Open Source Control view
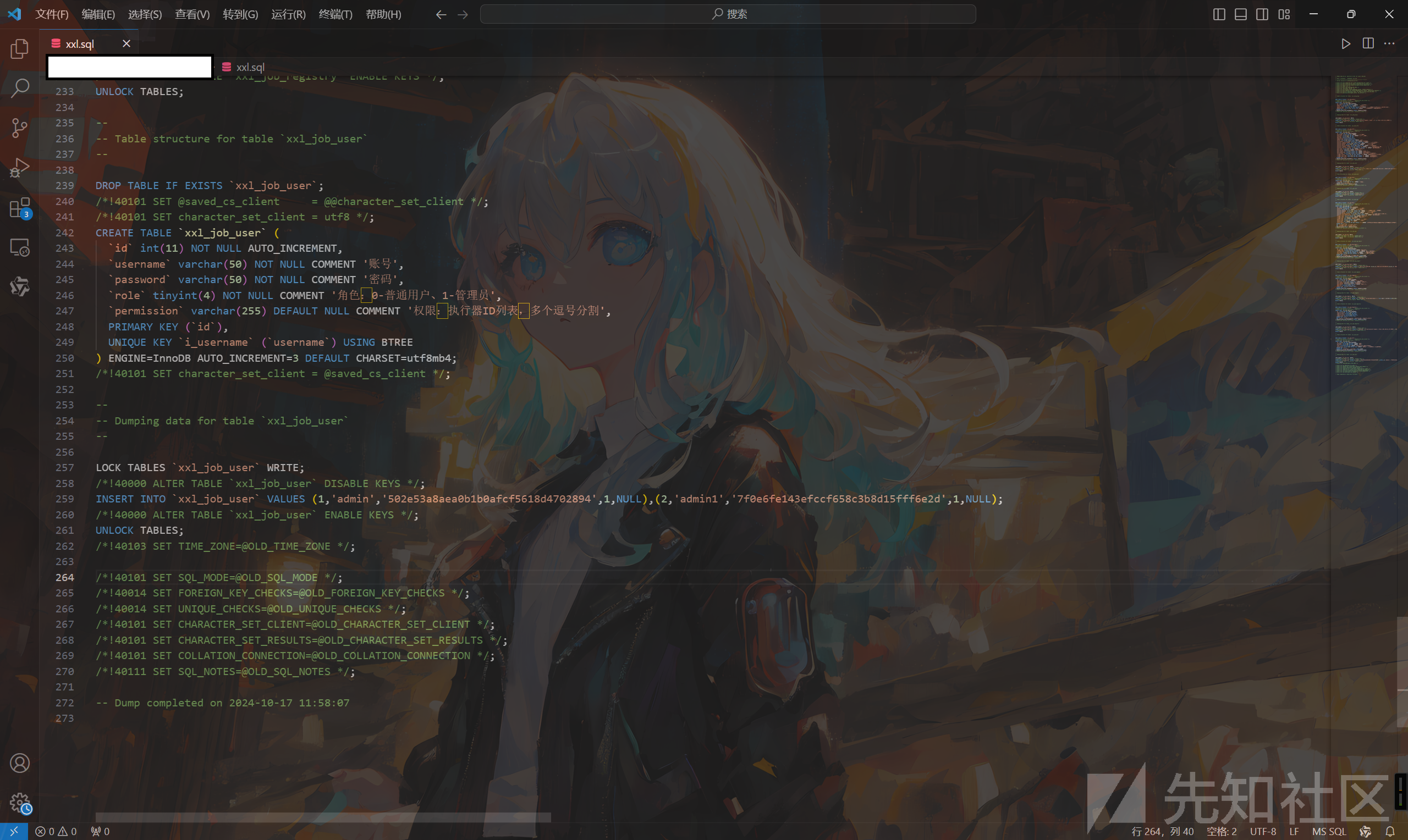 click(19, 128)
